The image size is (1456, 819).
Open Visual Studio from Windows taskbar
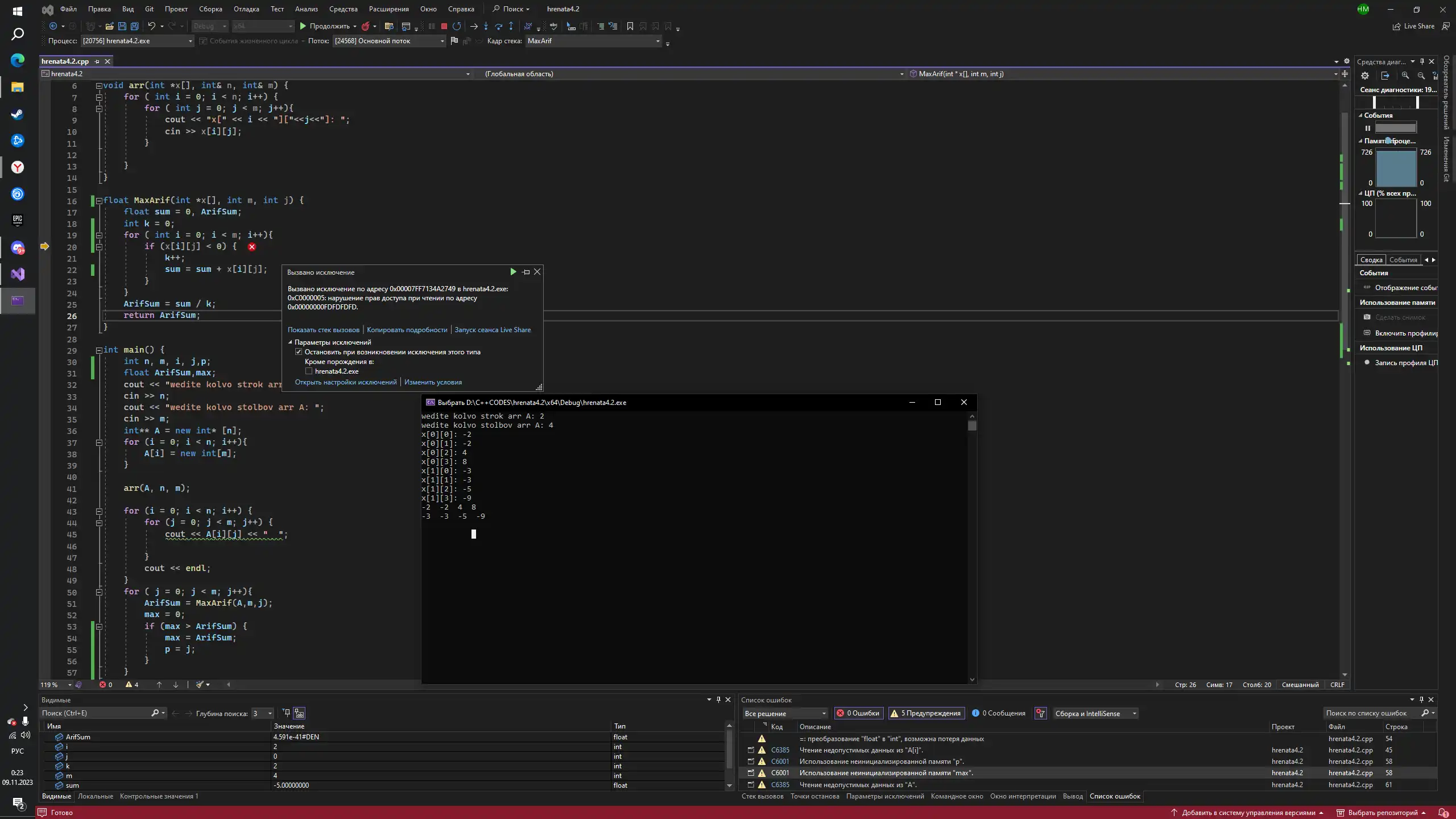[x=18, y=274]
